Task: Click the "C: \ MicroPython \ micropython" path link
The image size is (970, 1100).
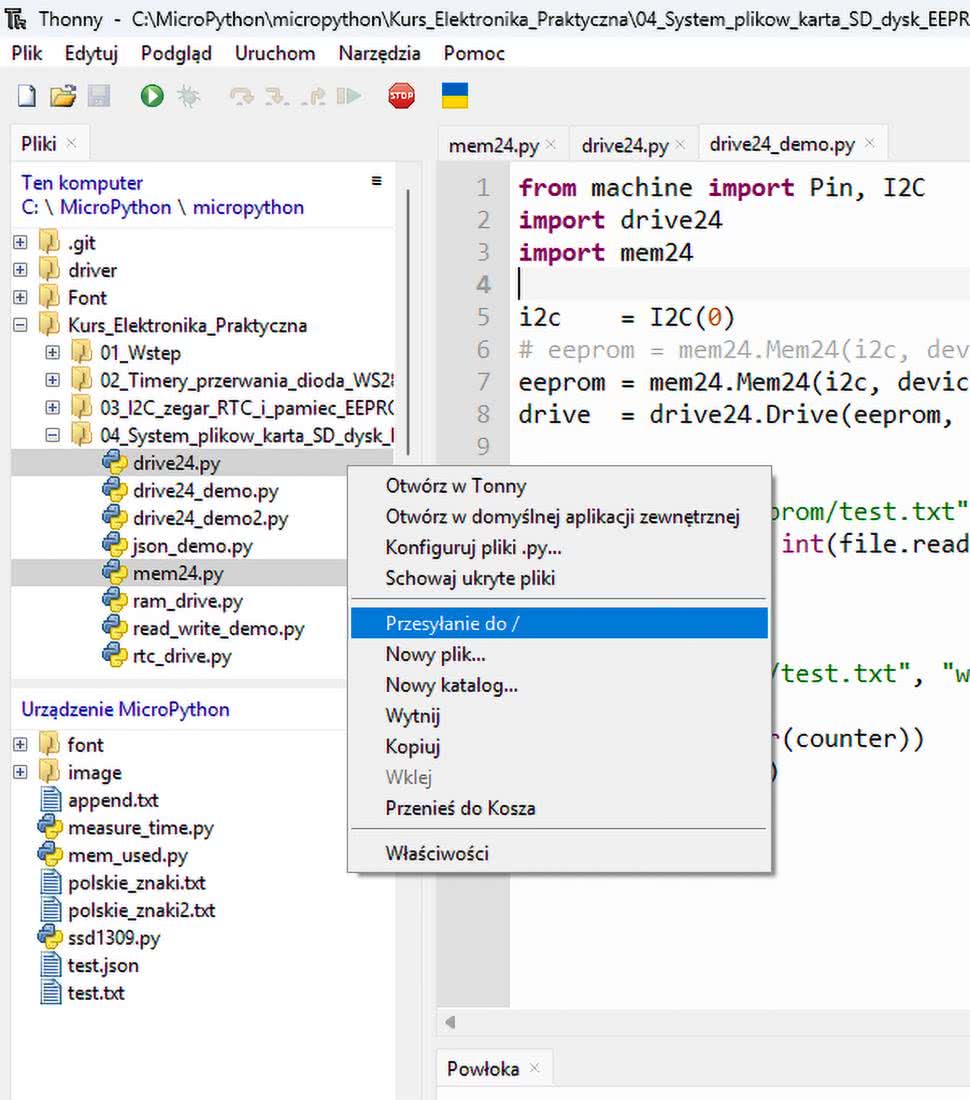Action: click(x=162, y=208)
